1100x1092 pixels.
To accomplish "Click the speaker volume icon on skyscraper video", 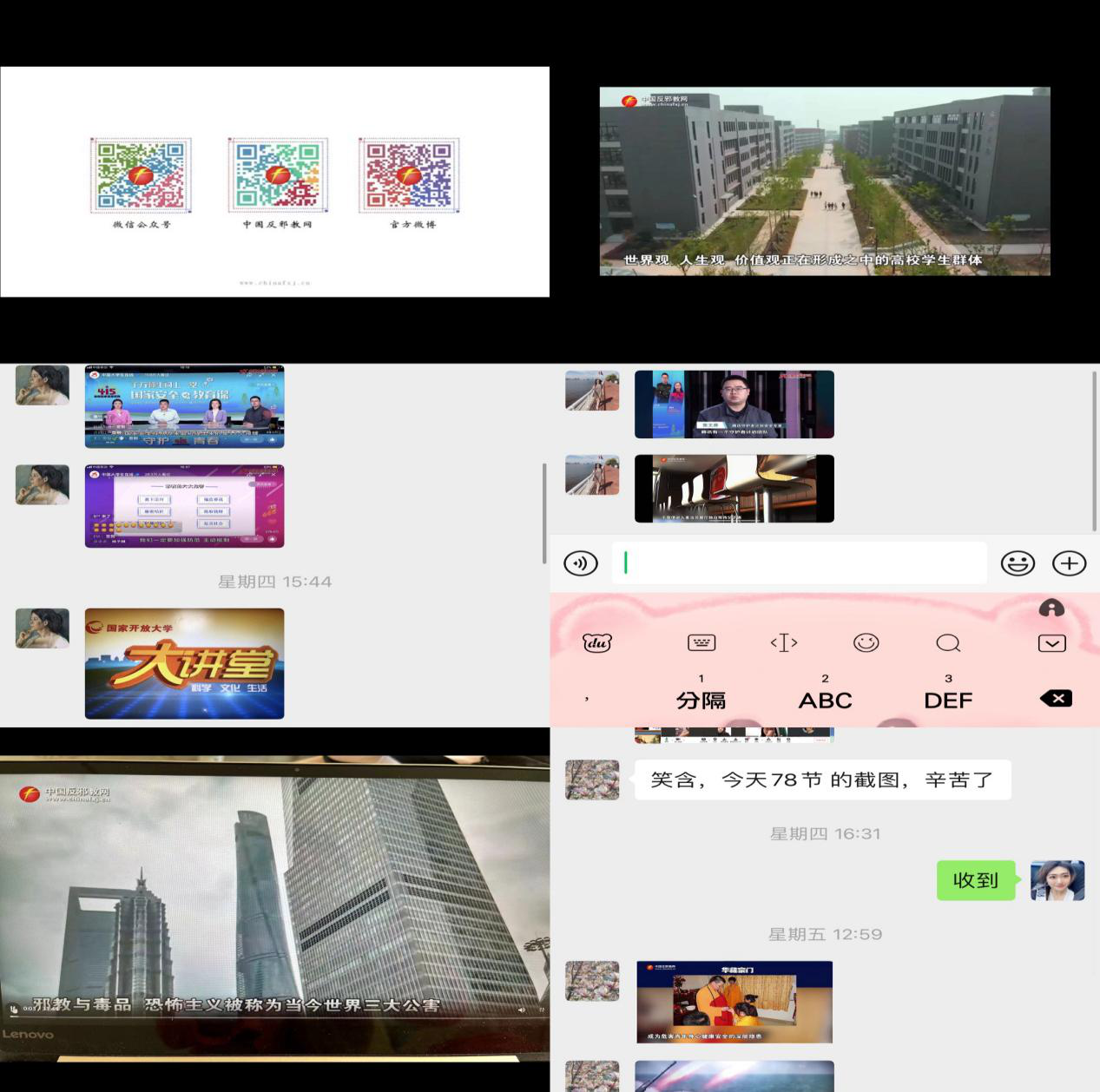I will [522, 1010].
